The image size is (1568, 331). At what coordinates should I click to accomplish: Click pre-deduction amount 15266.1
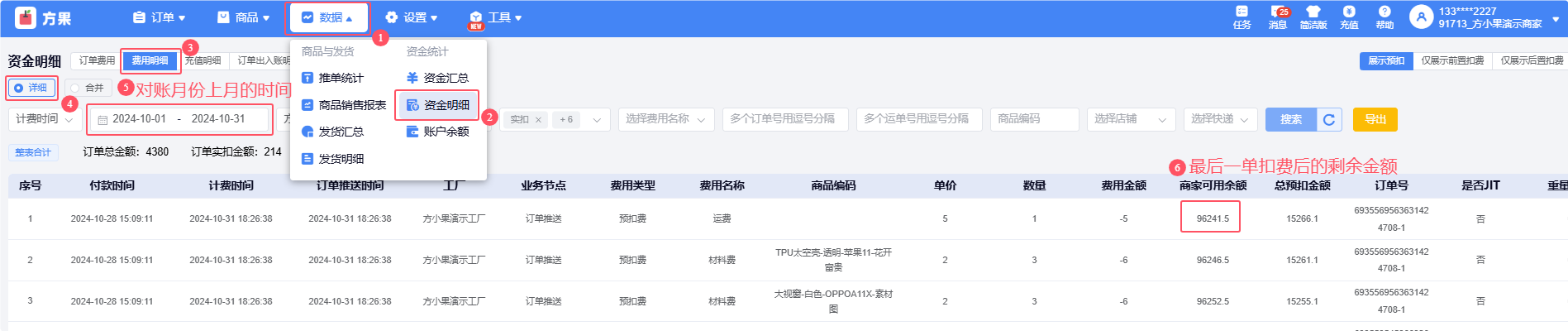click(1302, 218)
